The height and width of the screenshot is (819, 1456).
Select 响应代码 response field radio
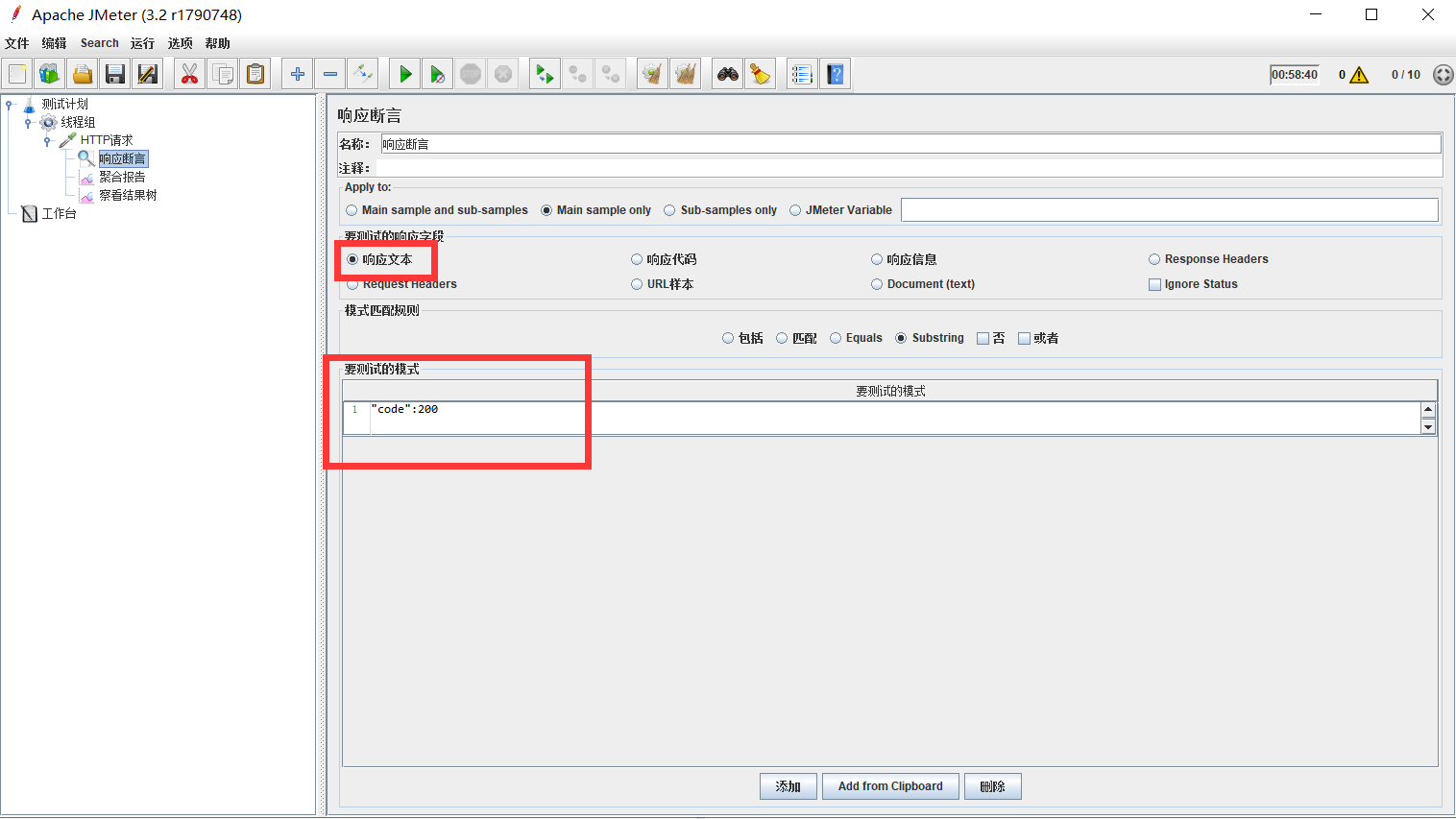tap(637, 259)
